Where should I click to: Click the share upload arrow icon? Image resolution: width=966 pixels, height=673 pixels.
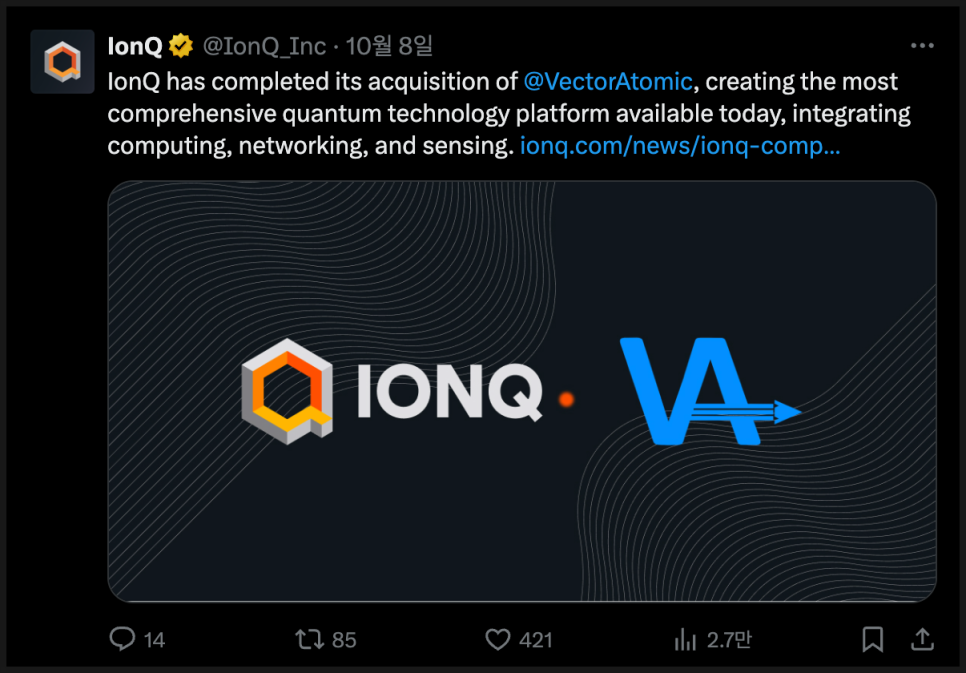click(x=922, y=638)
